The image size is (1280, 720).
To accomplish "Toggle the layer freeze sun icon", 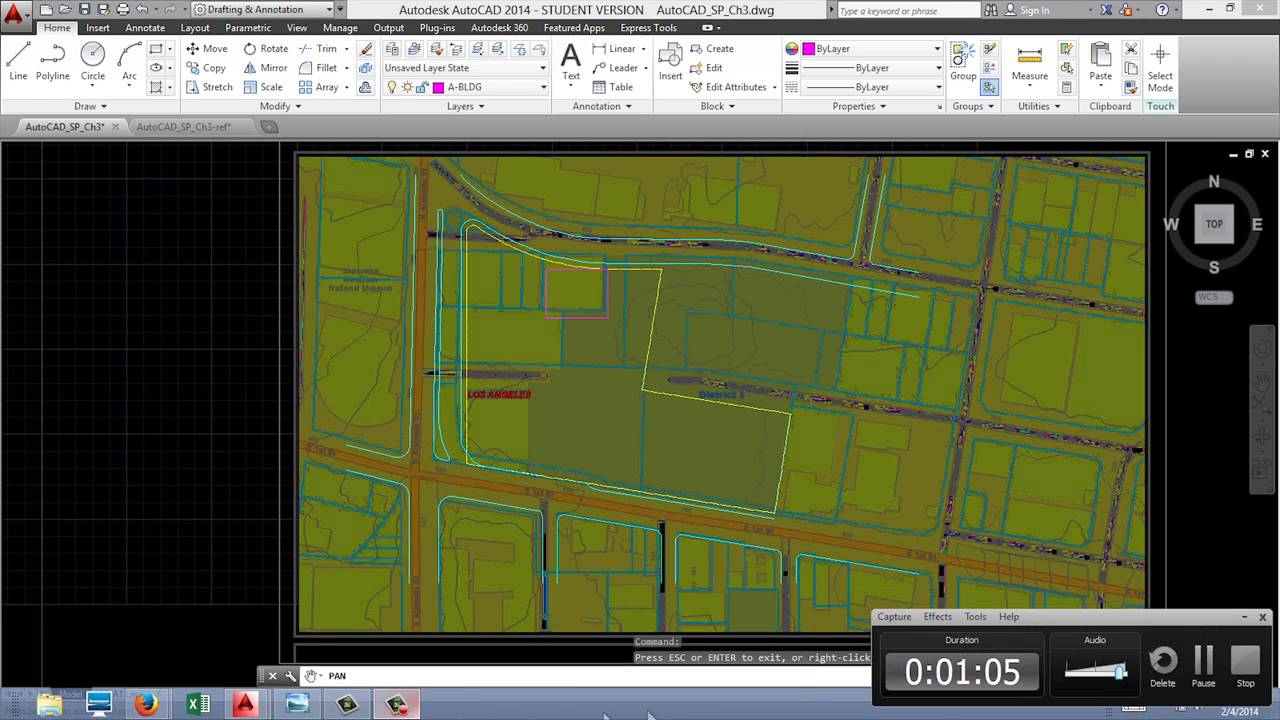I will [407, 88].
